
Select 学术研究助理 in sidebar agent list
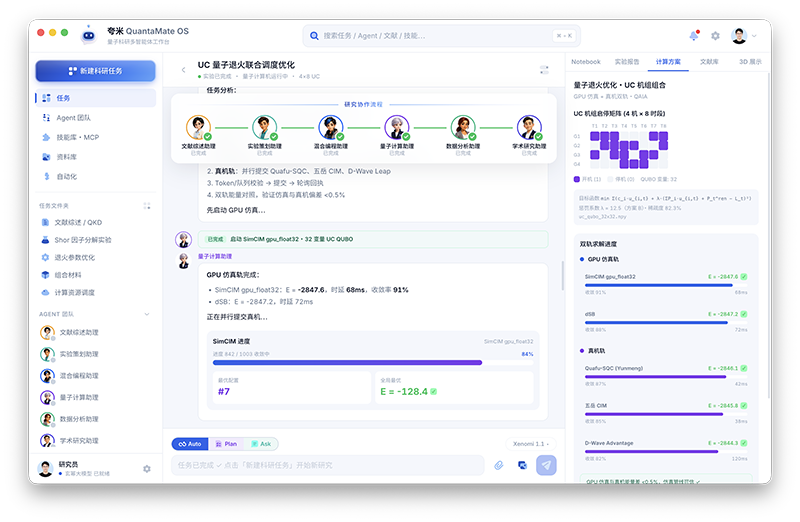point(95,441)
